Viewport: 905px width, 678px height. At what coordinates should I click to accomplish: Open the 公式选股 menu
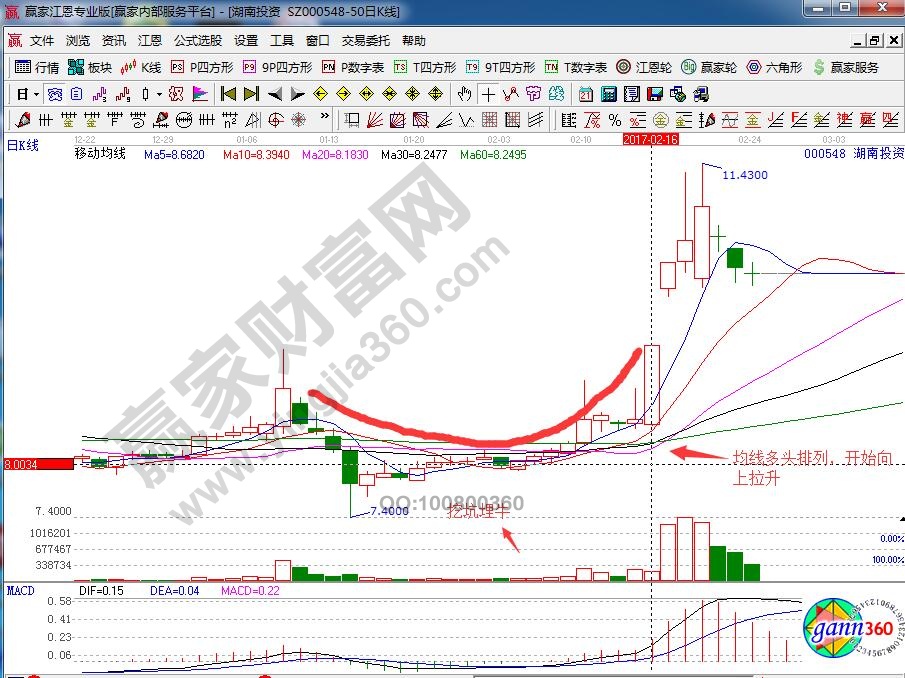point(198,41)
